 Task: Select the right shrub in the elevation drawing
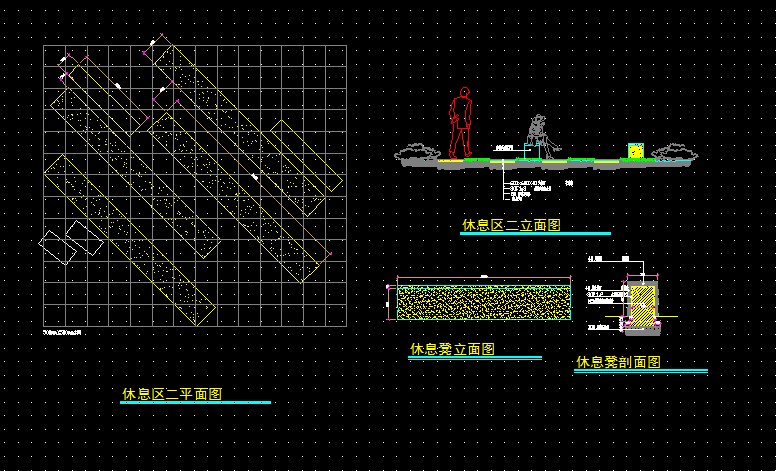pyautogui.click(x=674, y=153)
